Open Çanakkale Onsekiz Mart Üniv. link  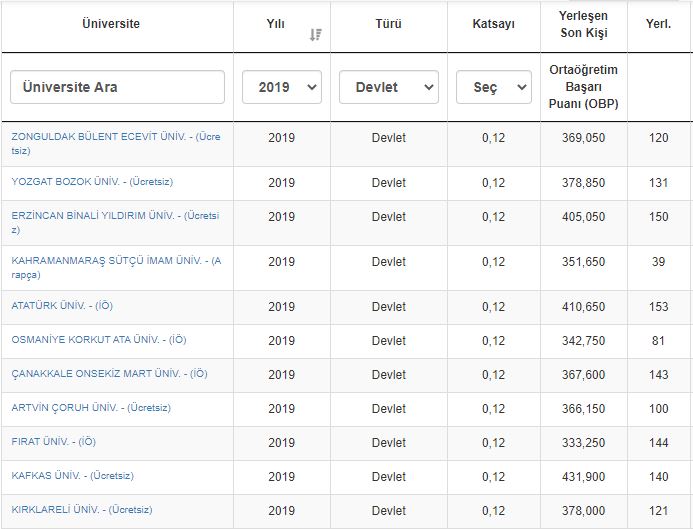pos(109,373)
